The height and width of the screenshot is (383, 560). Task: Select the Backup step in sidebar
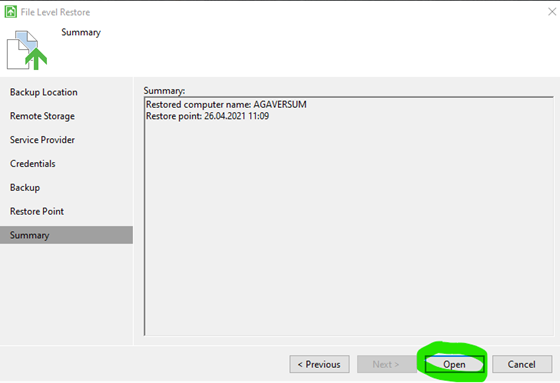(x=25, y=188)
